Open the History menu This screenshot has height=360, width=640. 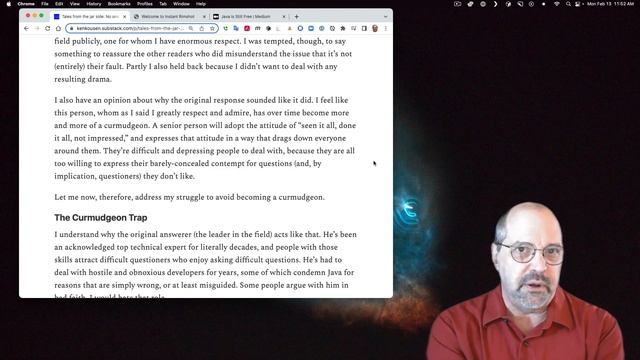(x=94, y=4)
